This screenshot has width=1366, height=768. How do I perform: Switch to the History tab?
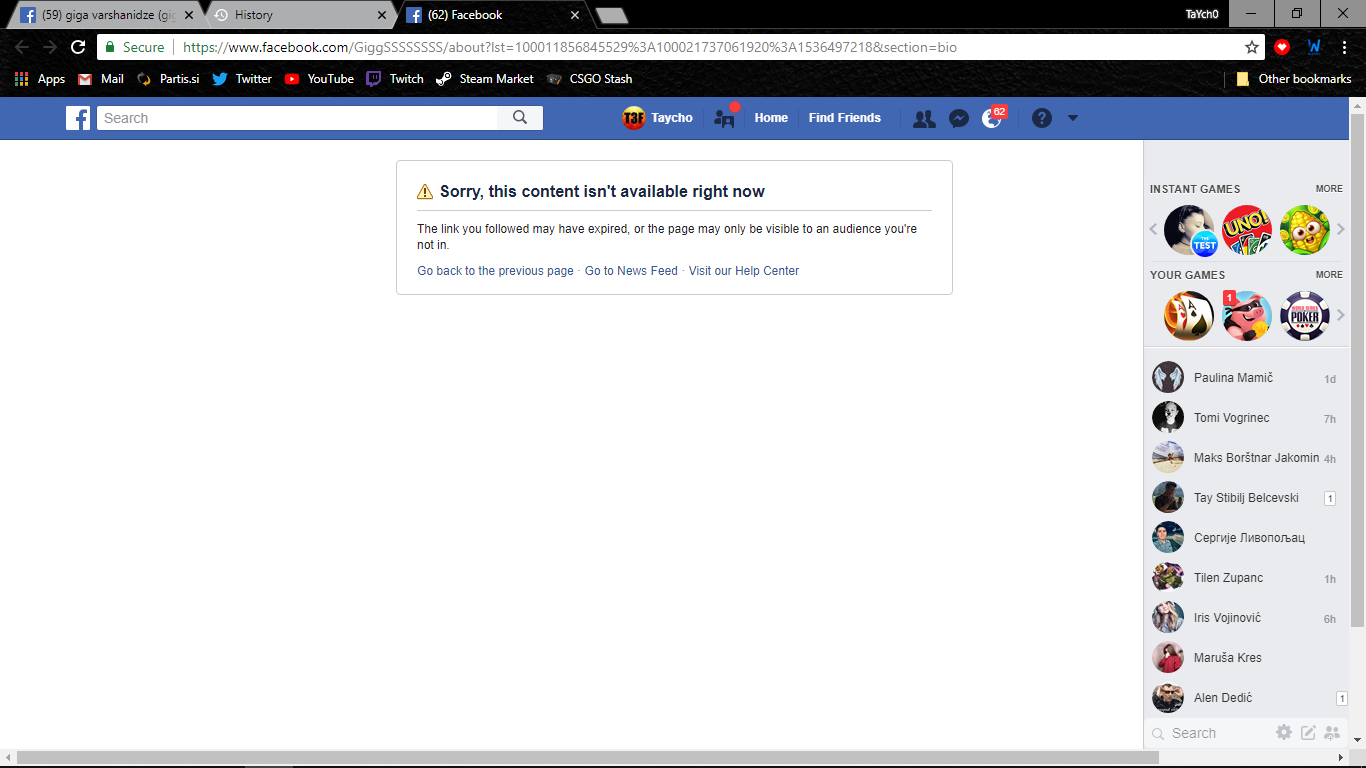pos(297,15)
